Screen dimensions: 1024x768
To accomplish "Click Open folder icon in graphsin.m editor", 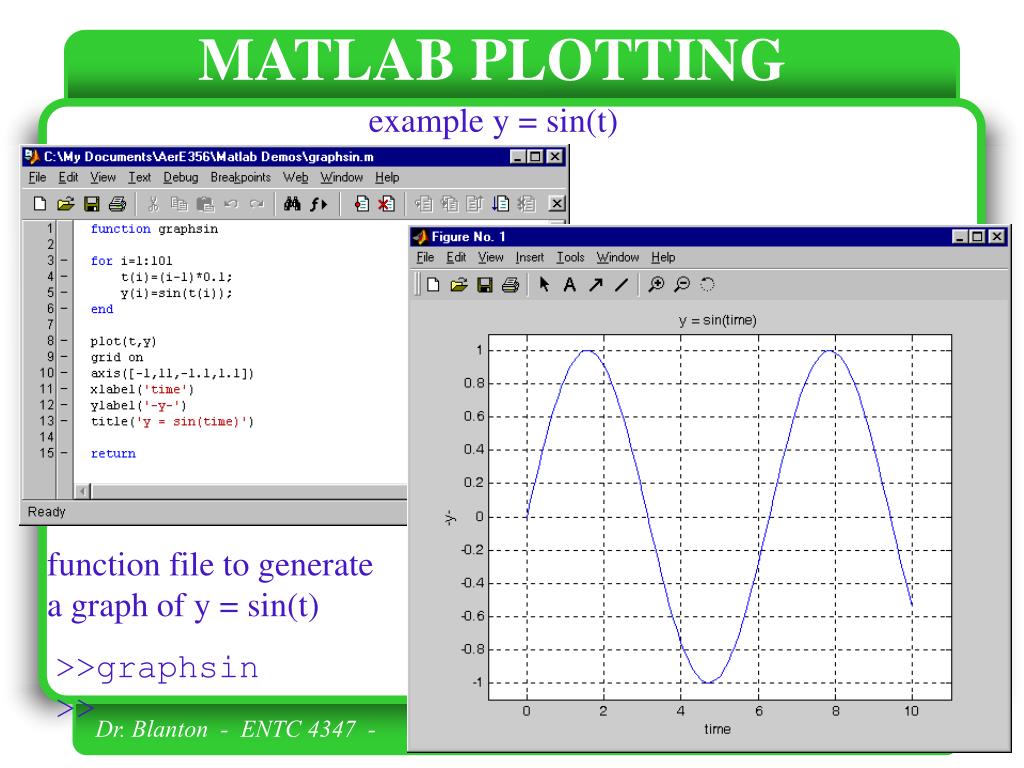I will [x=65, y=204].
